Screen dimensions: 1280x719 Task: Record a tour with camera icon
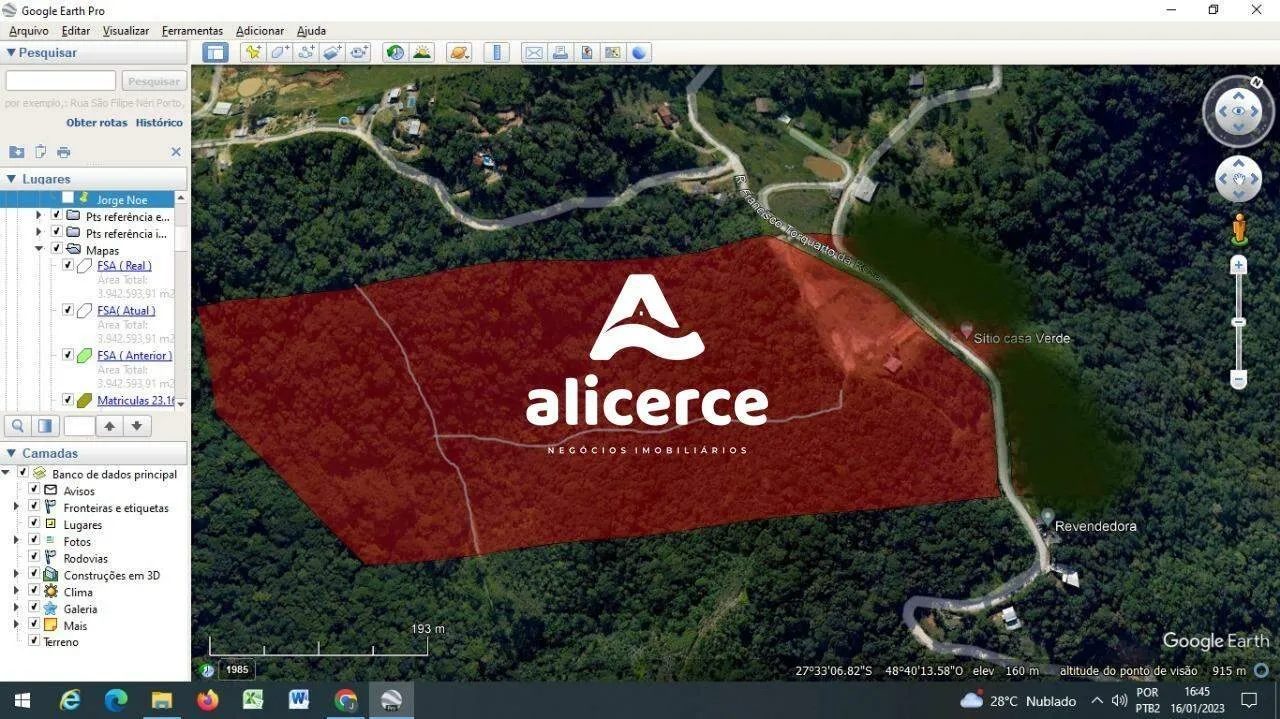coord(359,52)
